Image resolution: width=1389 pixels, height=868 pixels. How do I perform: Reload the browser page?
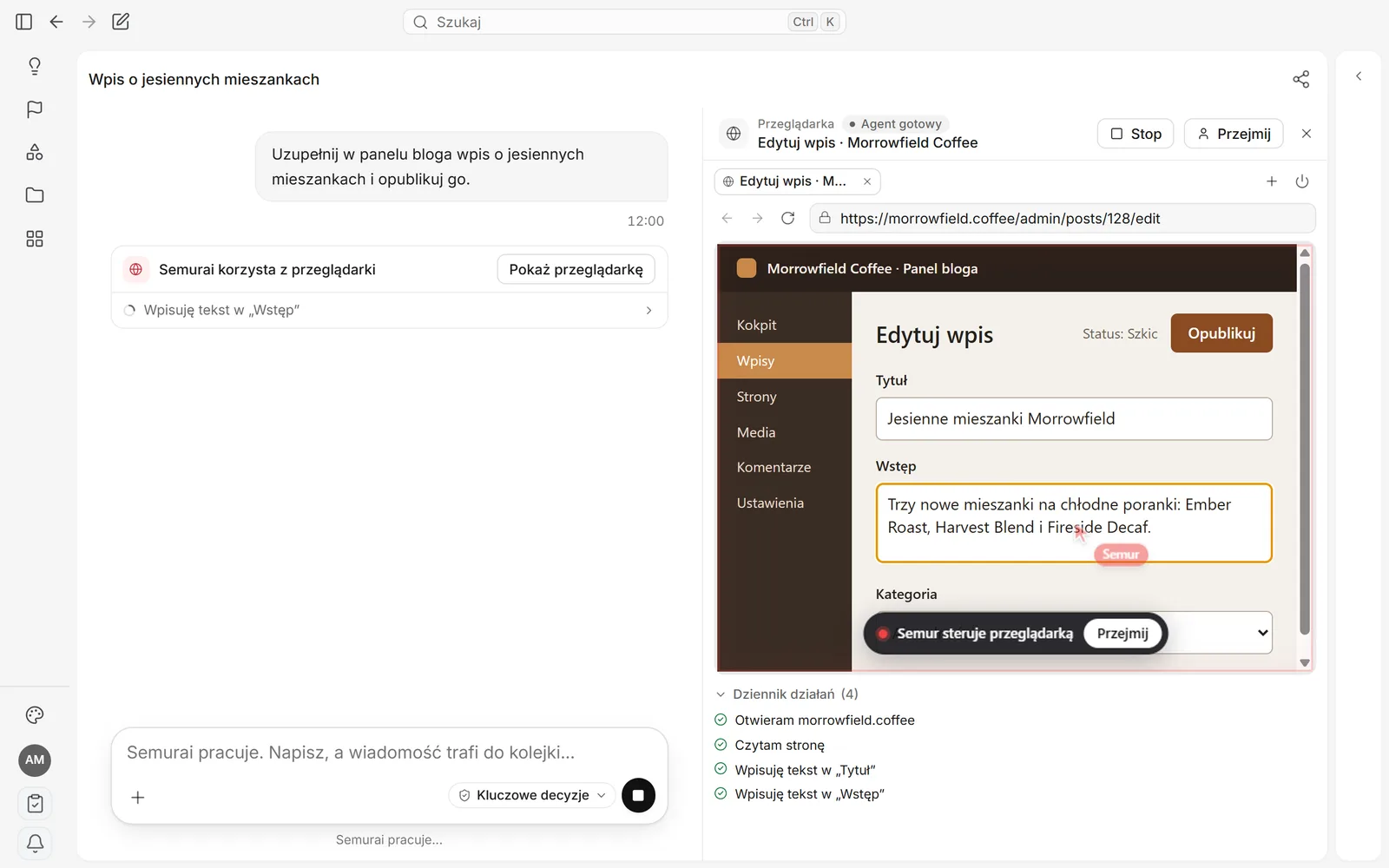point(787,218)
